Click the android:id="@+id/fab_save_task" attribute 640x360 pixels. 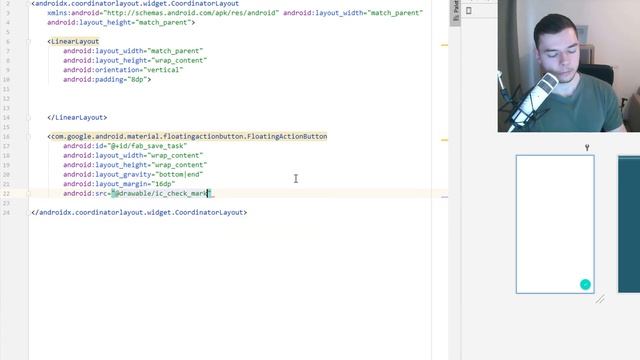click(x=125, y=146)
